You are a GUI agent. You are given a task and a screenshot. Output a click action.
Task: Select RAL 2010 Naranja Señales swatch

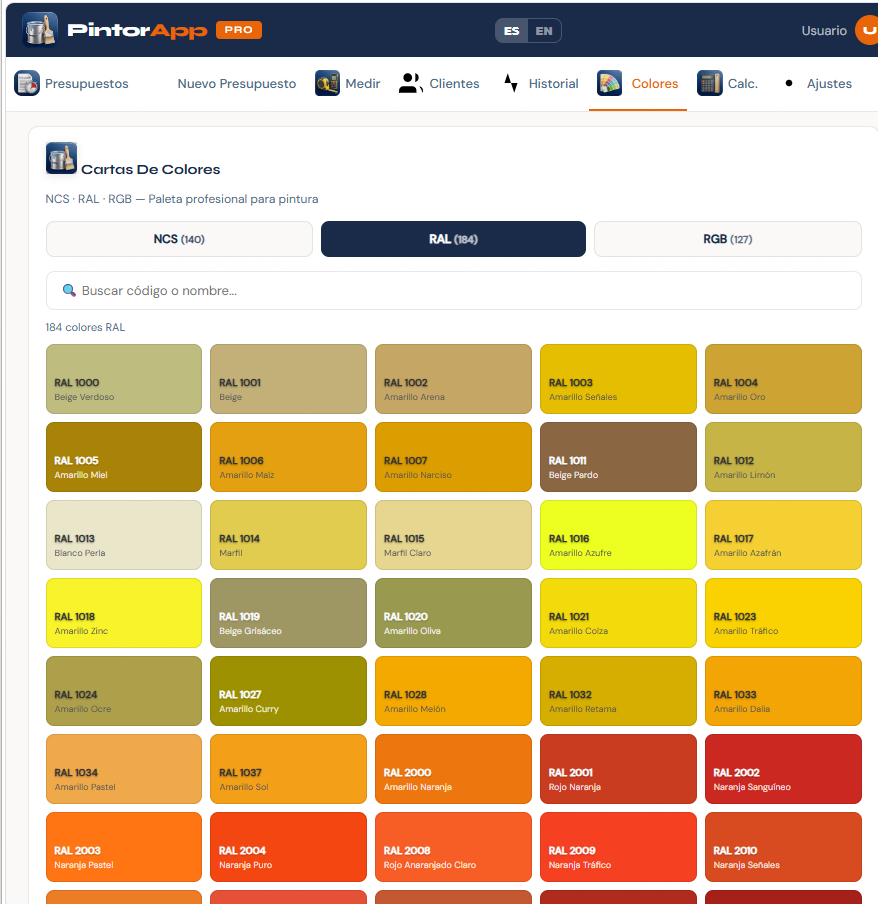click(x=783, y=847)
